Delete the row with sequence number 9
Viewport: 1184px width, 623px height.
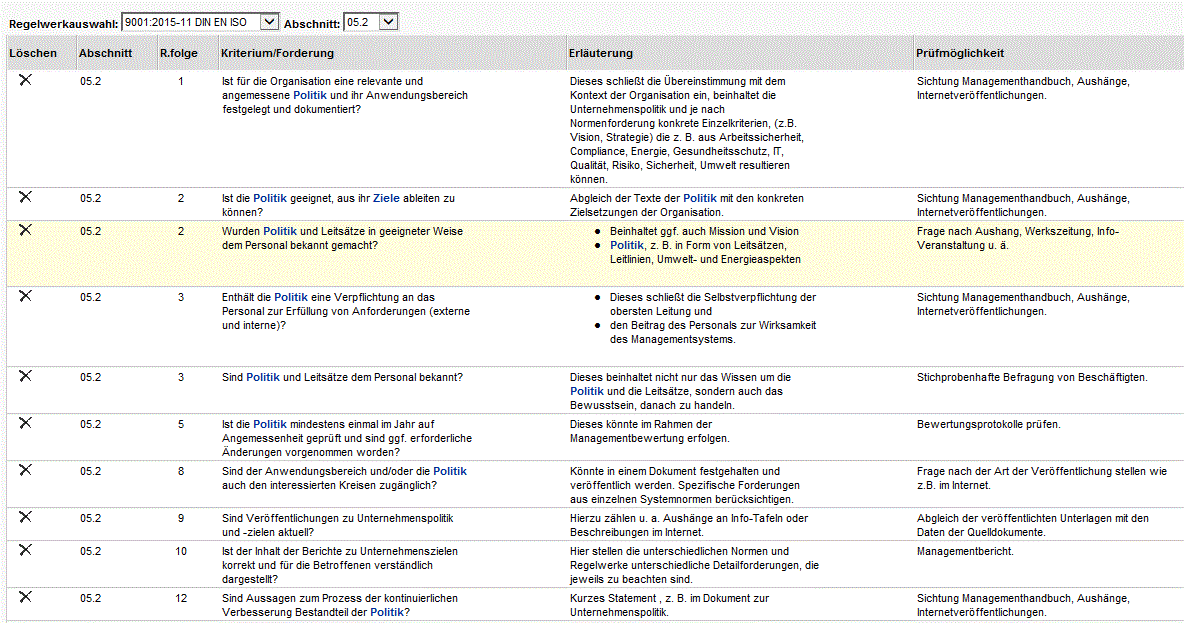click(x=25, y=517)
